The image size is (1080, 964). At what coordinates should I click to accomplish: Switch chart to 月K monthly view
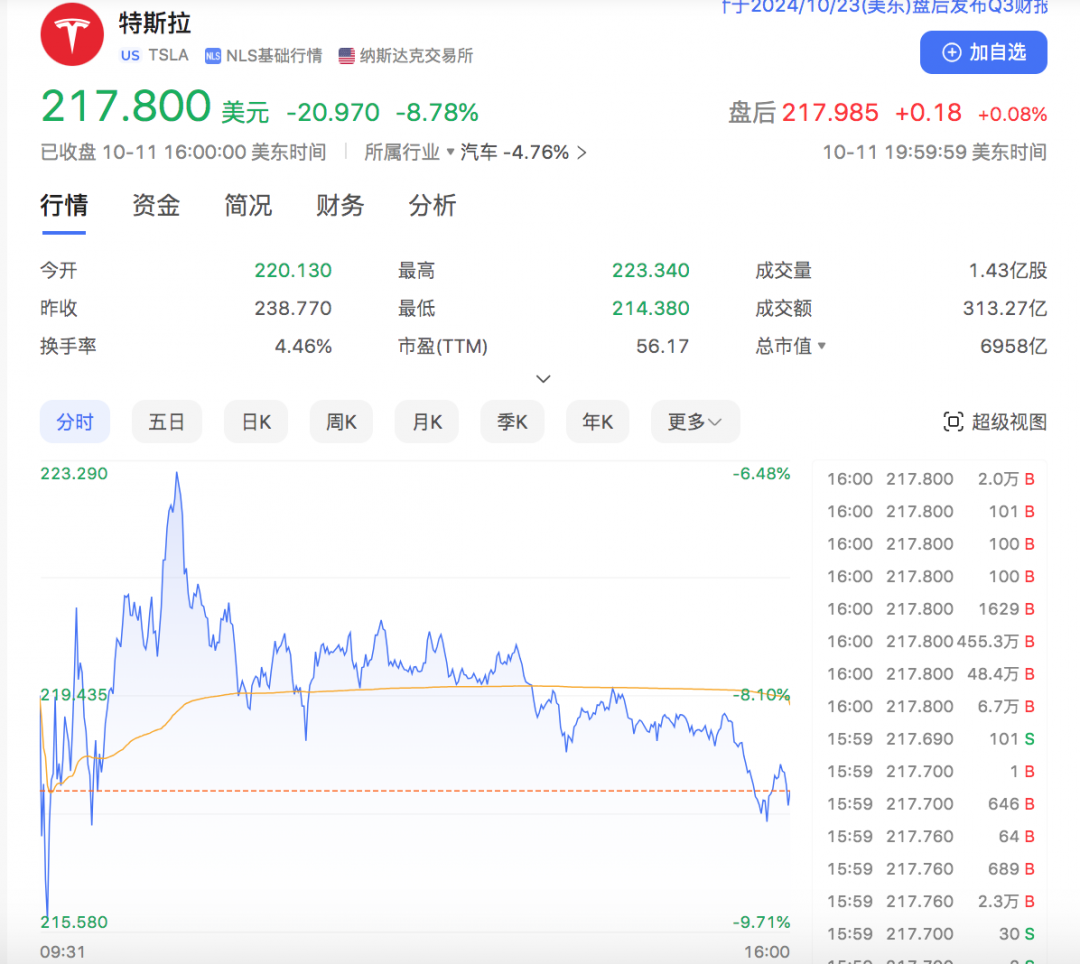click(x=427, y=422)
